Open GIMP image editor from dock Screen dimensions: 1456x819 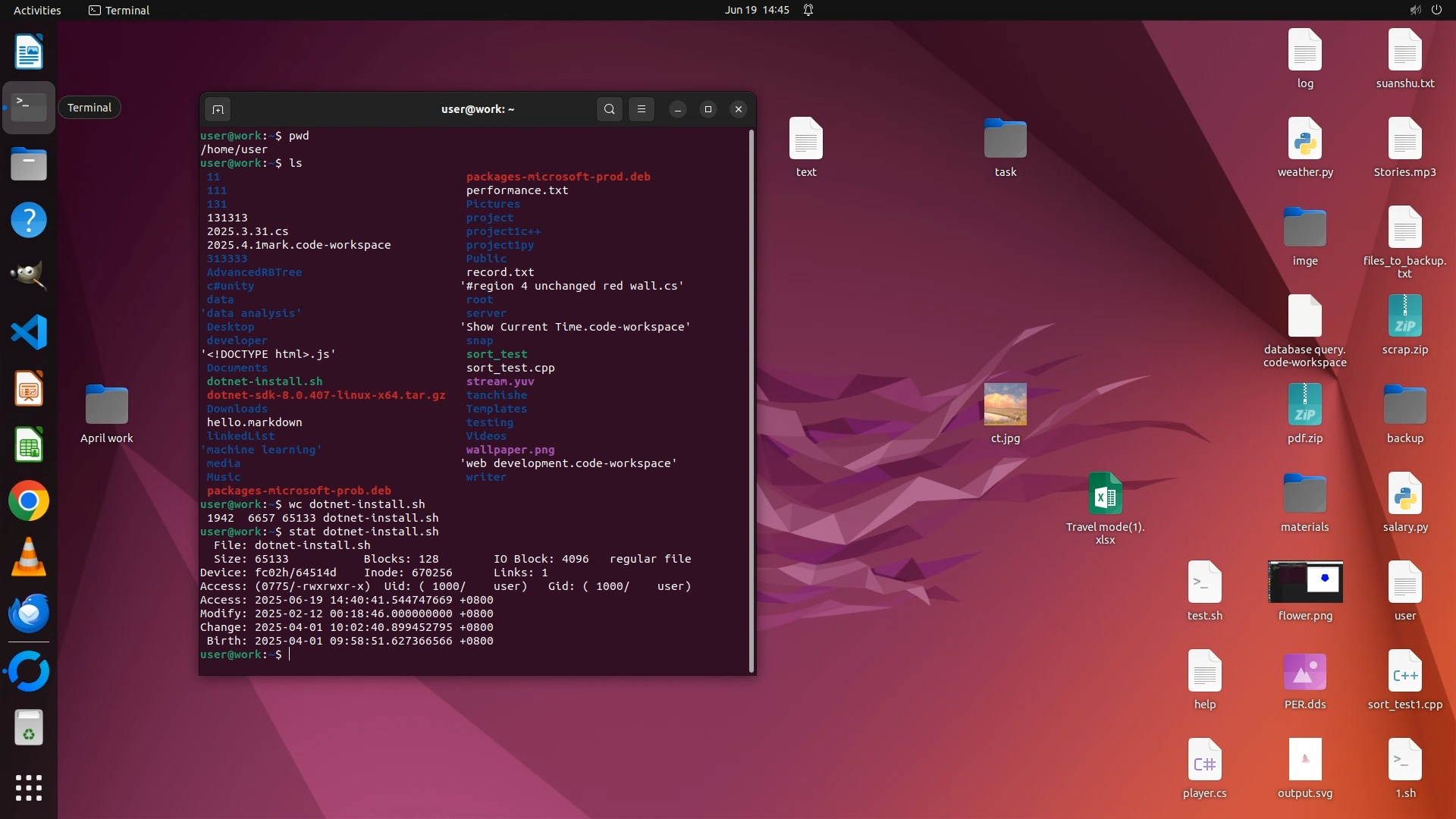(x=29, y=276)
